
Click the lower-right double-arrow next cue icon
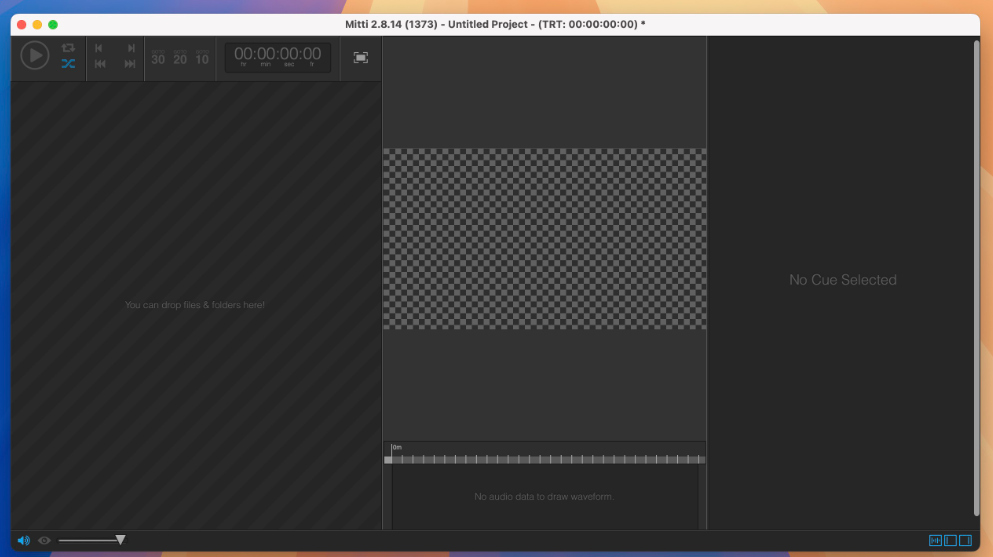130,64
